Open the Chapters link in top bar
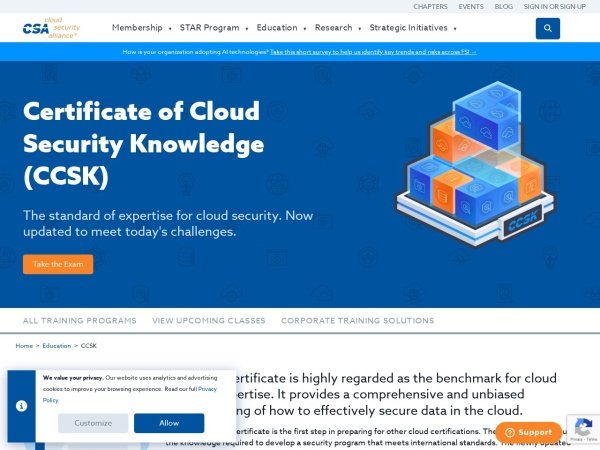600x450 pixels. (x=430, y=7)
